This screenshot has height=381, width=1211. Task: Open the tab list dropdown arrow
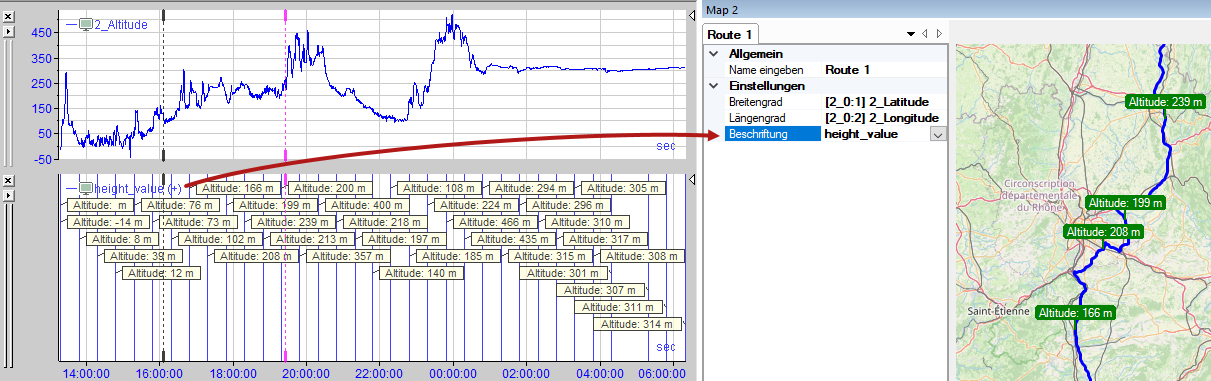tap(911, 34)
